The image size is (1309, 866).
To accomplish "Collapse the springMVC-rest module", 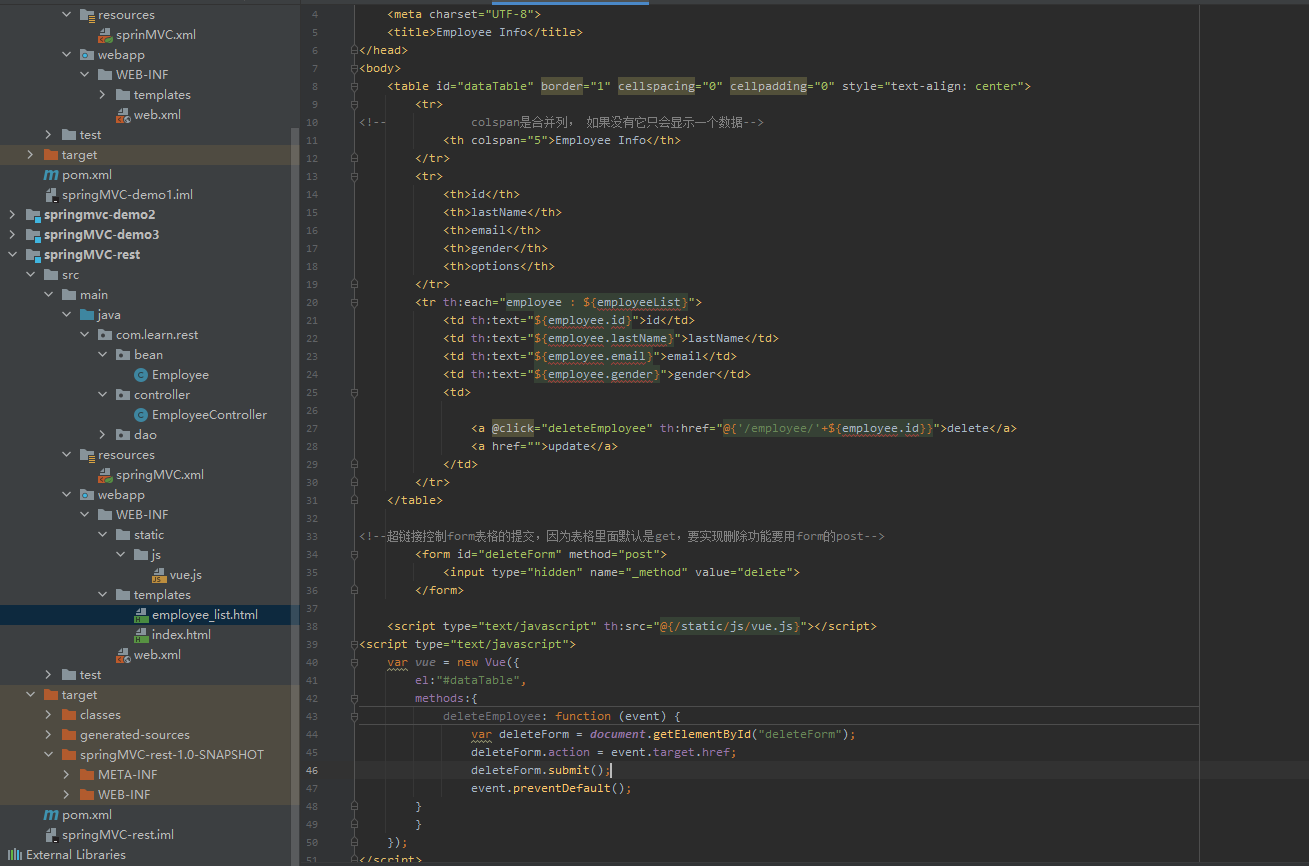I will [x=12, y=255].
